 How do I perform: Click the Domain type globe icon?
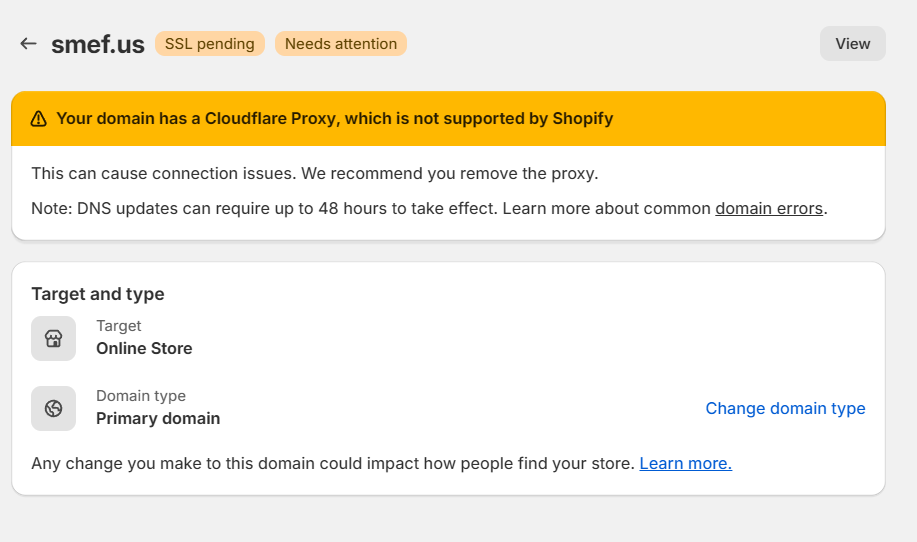[x=53, y=408]
